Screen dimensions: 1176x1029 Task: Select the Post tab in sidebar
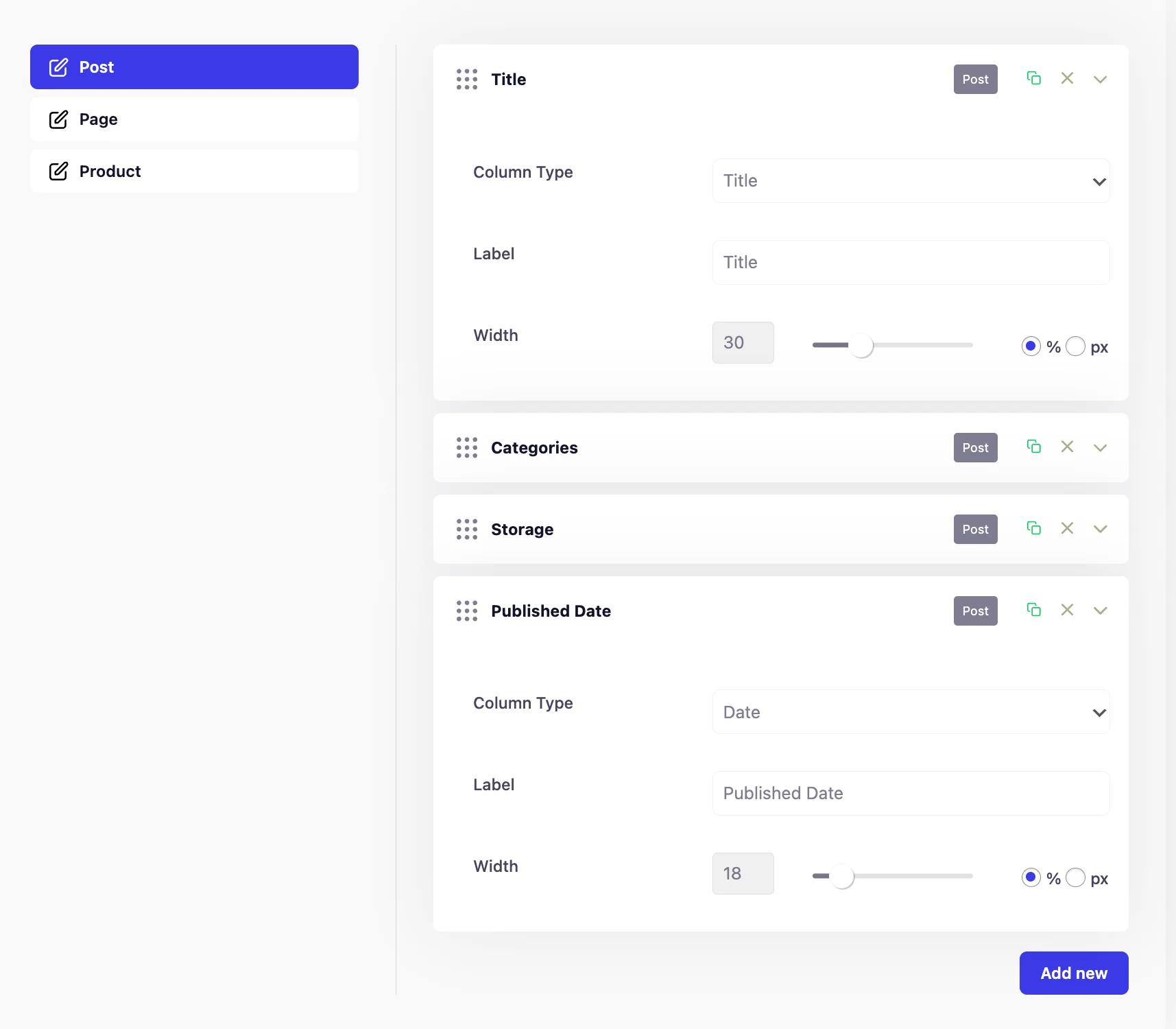coord(194,67)
